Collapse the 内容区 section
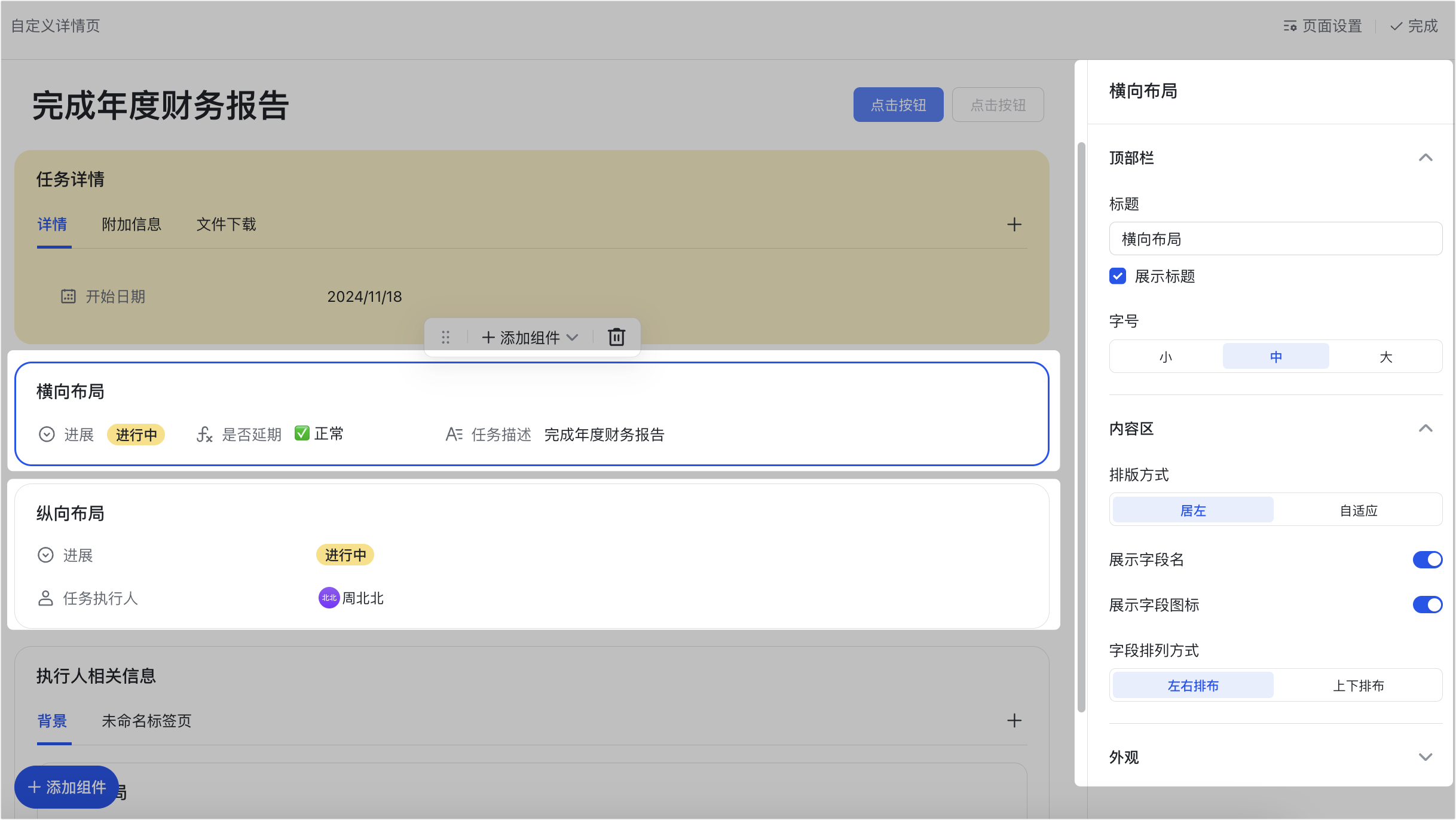Image resolution: width=1456 pixels, height=820 pixels. point(1426,429)
